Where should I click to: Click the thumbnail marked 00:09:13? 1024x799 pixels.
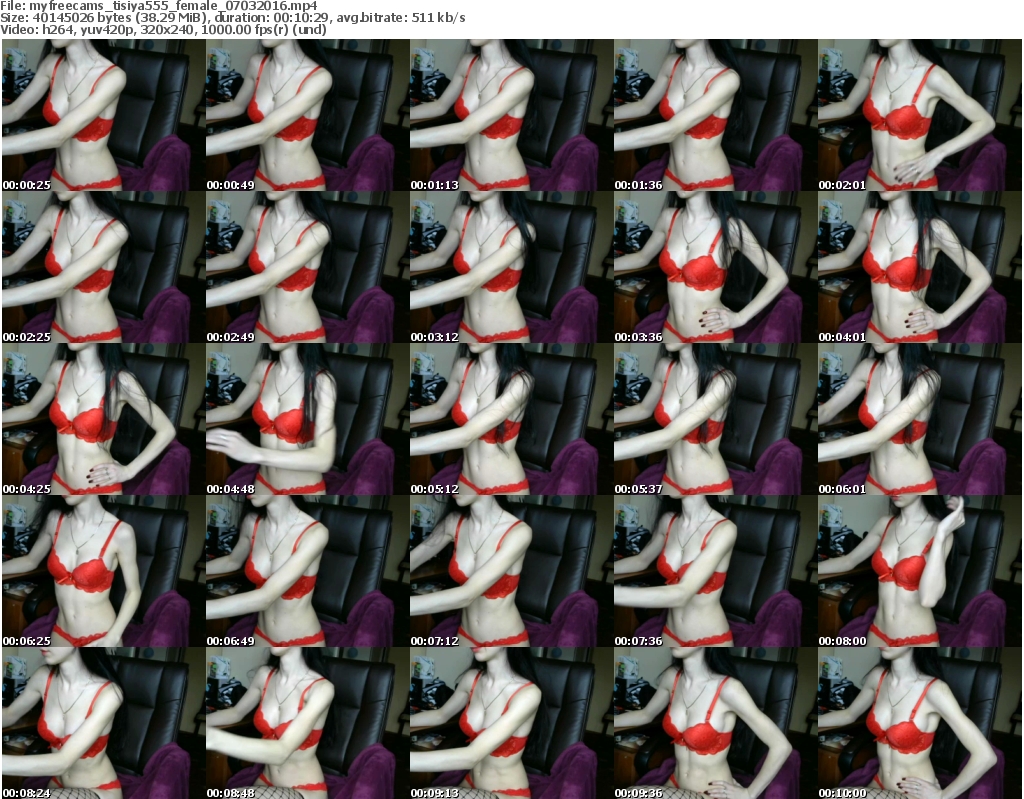tap(511, 723)
